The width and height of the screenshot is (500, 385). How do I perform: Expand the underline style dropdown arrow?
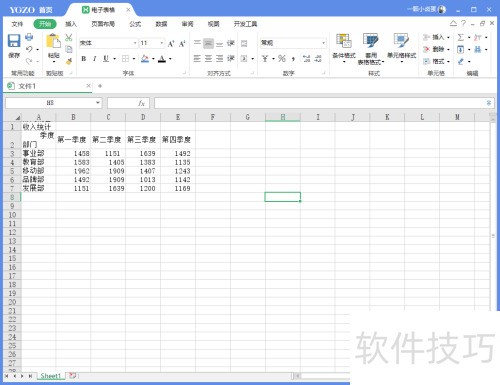coord(114,59)
